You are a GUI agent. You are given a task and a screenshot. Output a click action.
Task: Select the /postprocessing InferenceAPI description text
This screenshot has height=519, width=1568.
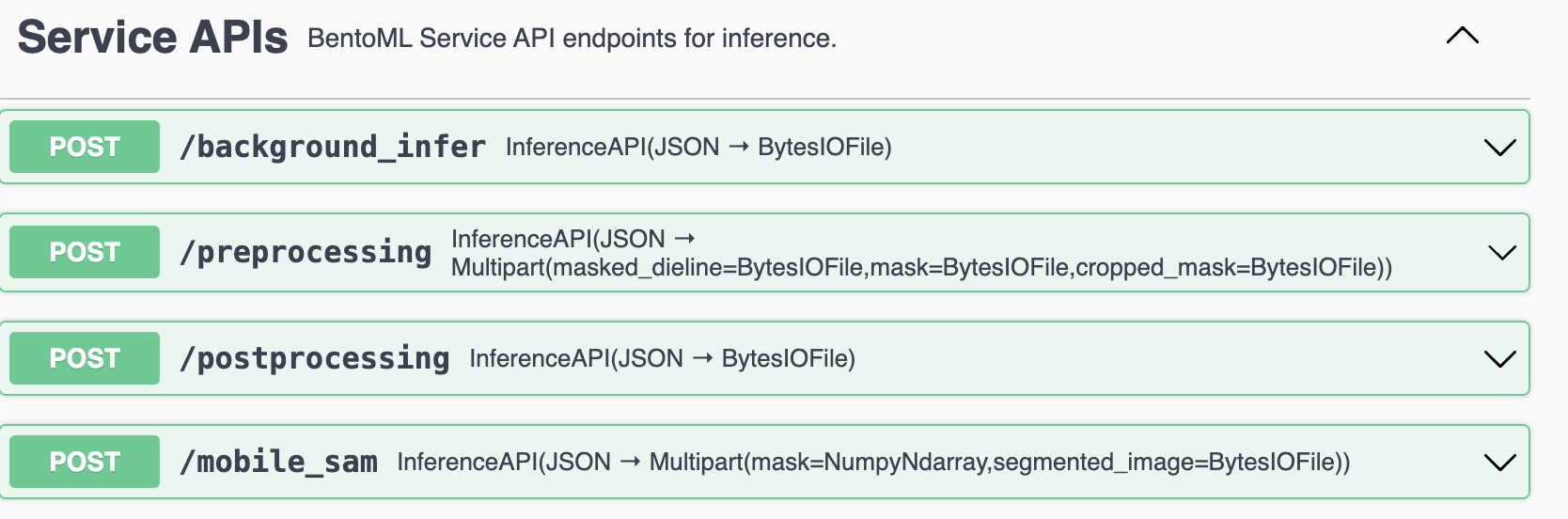pos(662,358)
